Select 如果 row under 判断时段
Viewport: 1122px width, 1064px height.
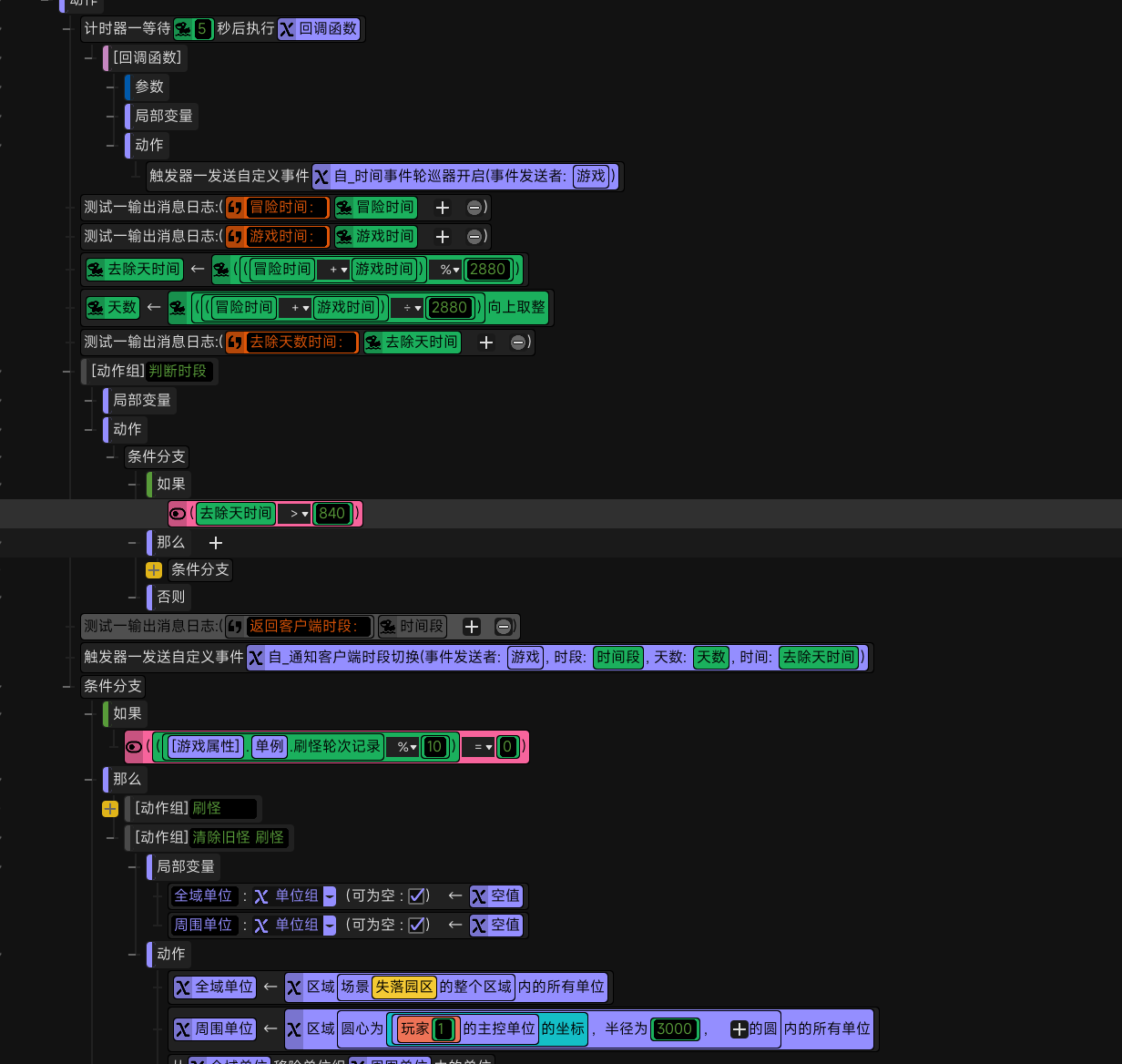[x=168, y=485]
